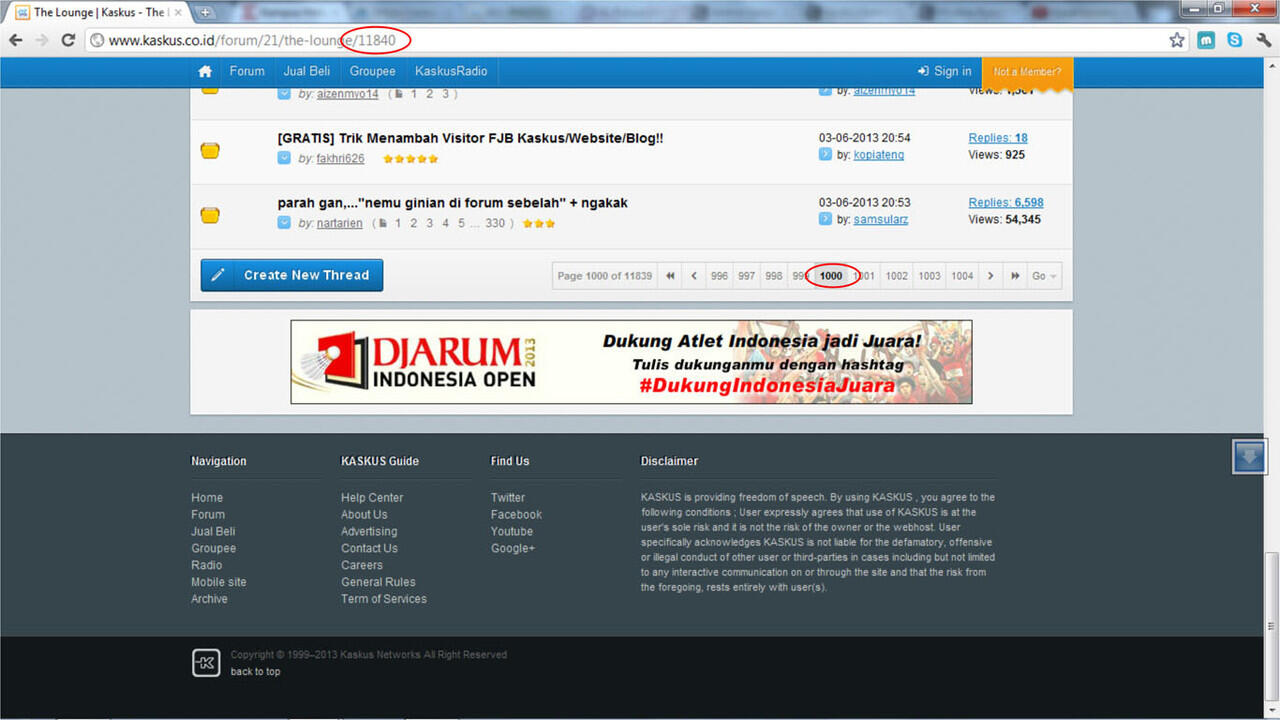Go to the Kaskus home icon

[x=205, y=72]
